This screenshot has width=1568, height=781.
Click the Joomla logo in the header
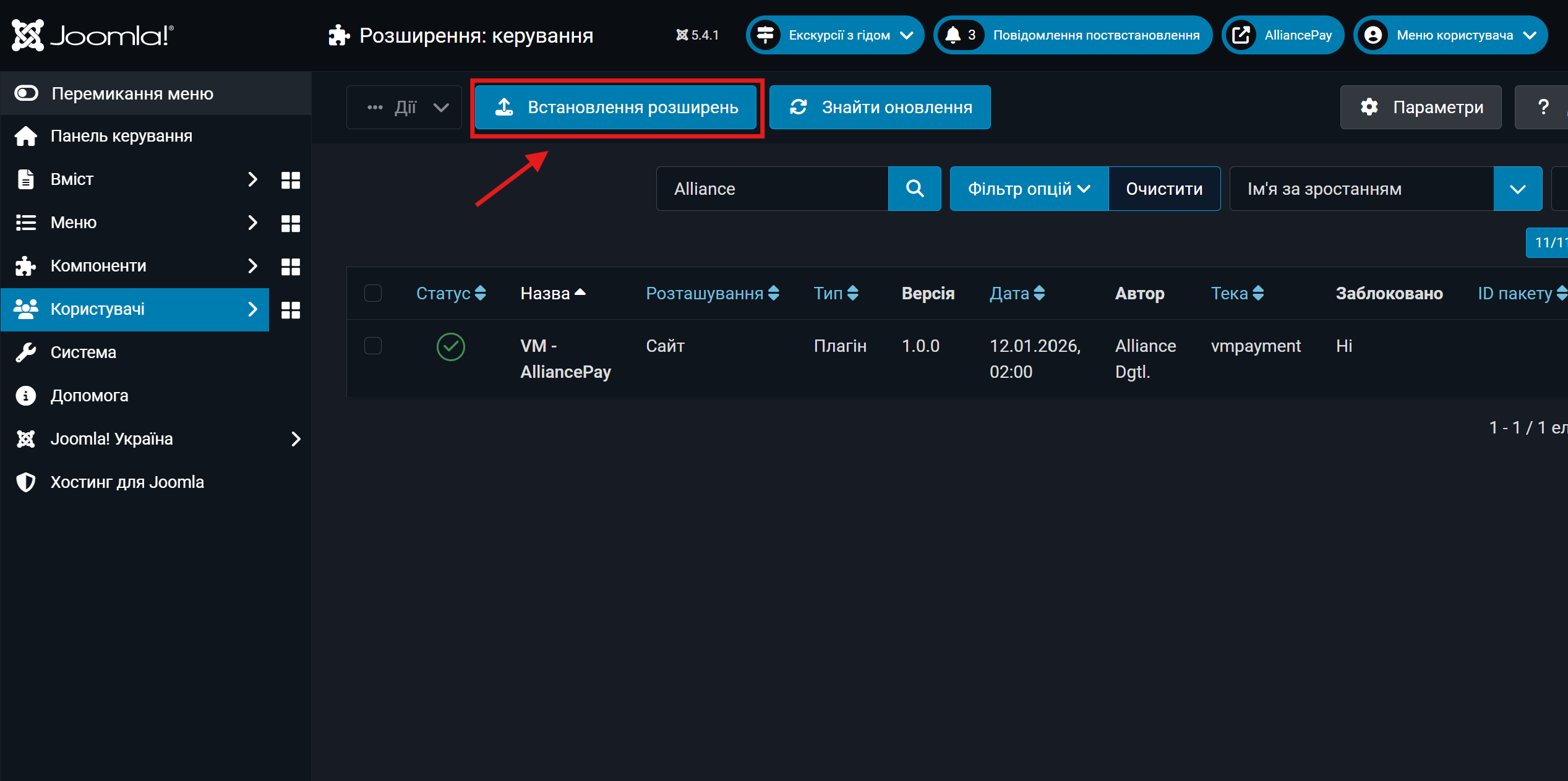93,35
